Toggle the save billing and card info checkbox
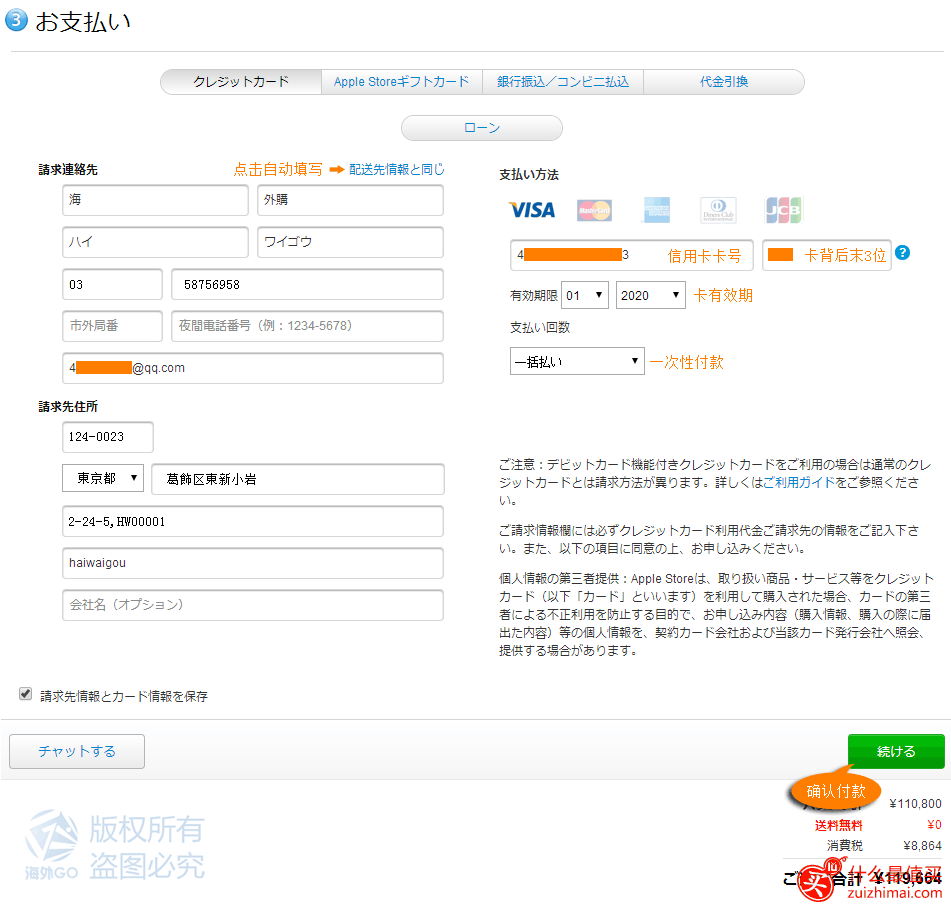951x907 pixels. pyautogui.click(x=25, y=693)
